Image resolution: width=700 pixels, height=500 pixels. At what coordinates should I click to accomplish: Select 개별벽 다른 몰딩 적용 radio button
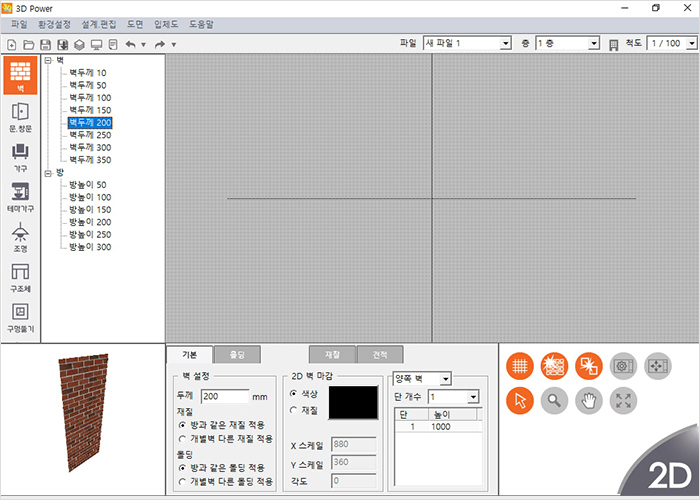pyautogui.click(x=181, y=481)
